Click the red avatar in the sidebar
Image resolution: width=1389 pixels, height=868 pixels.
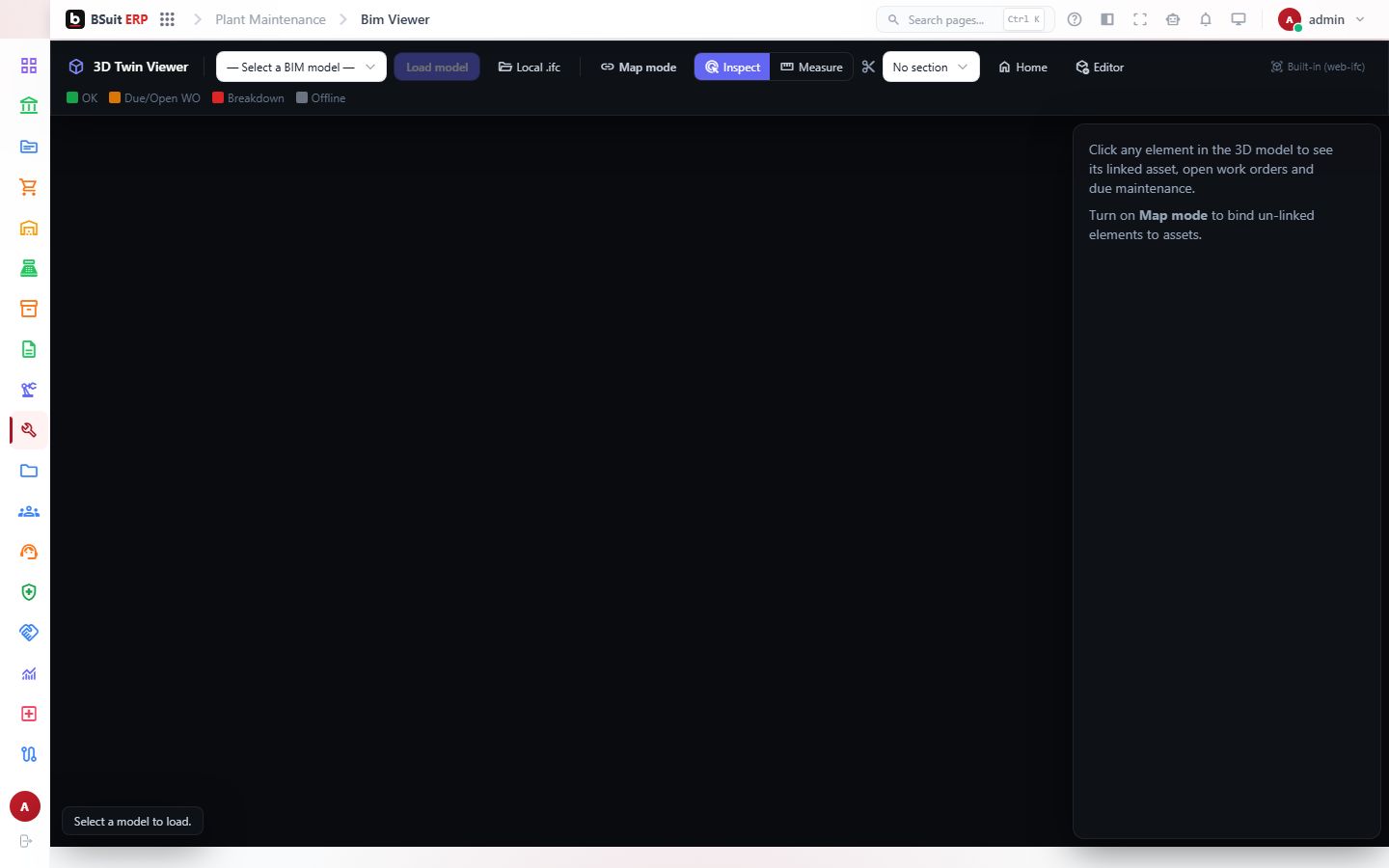(x=25, y=806)
